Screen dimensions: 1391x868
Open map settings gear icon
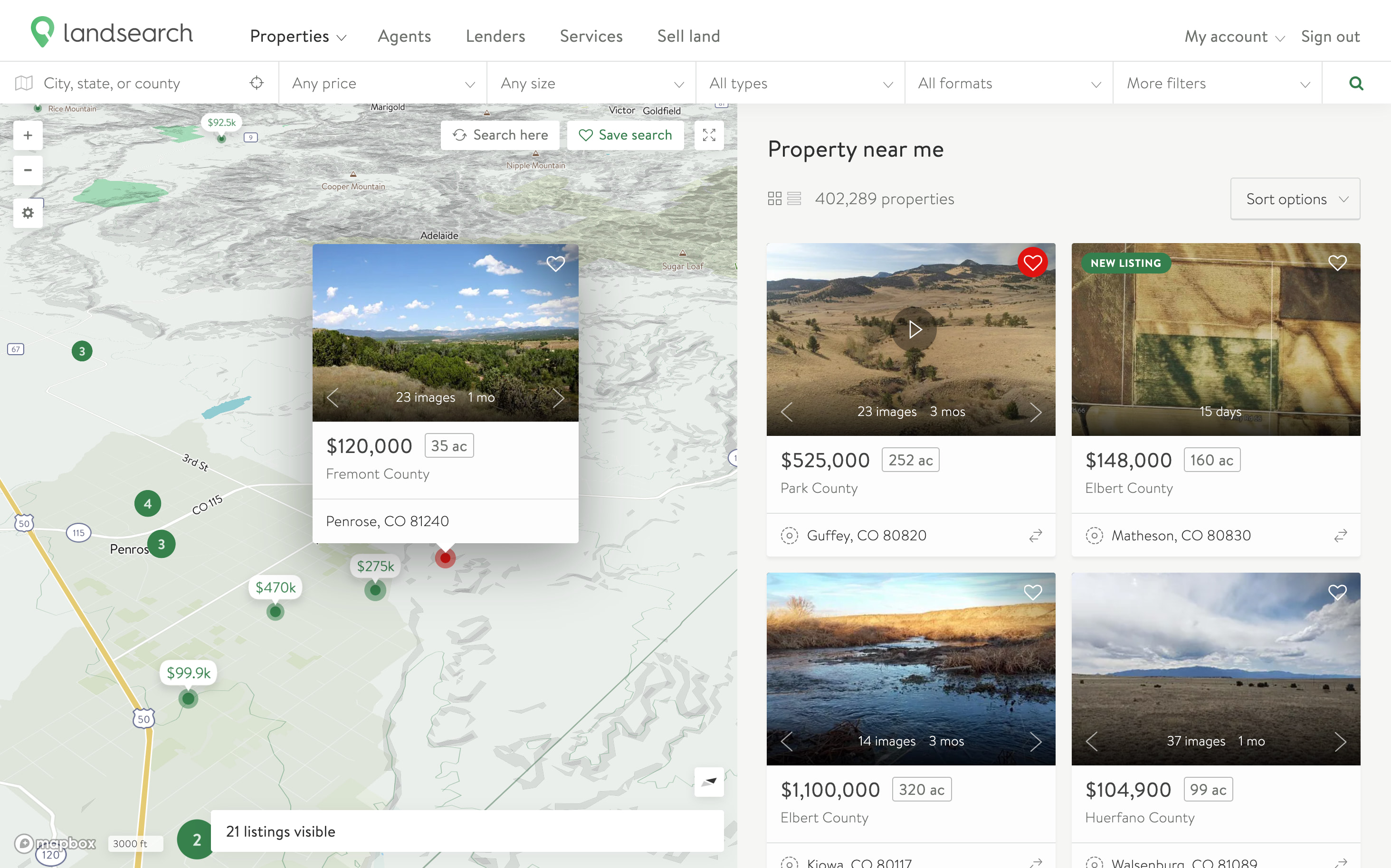click(x=28, y=213)
